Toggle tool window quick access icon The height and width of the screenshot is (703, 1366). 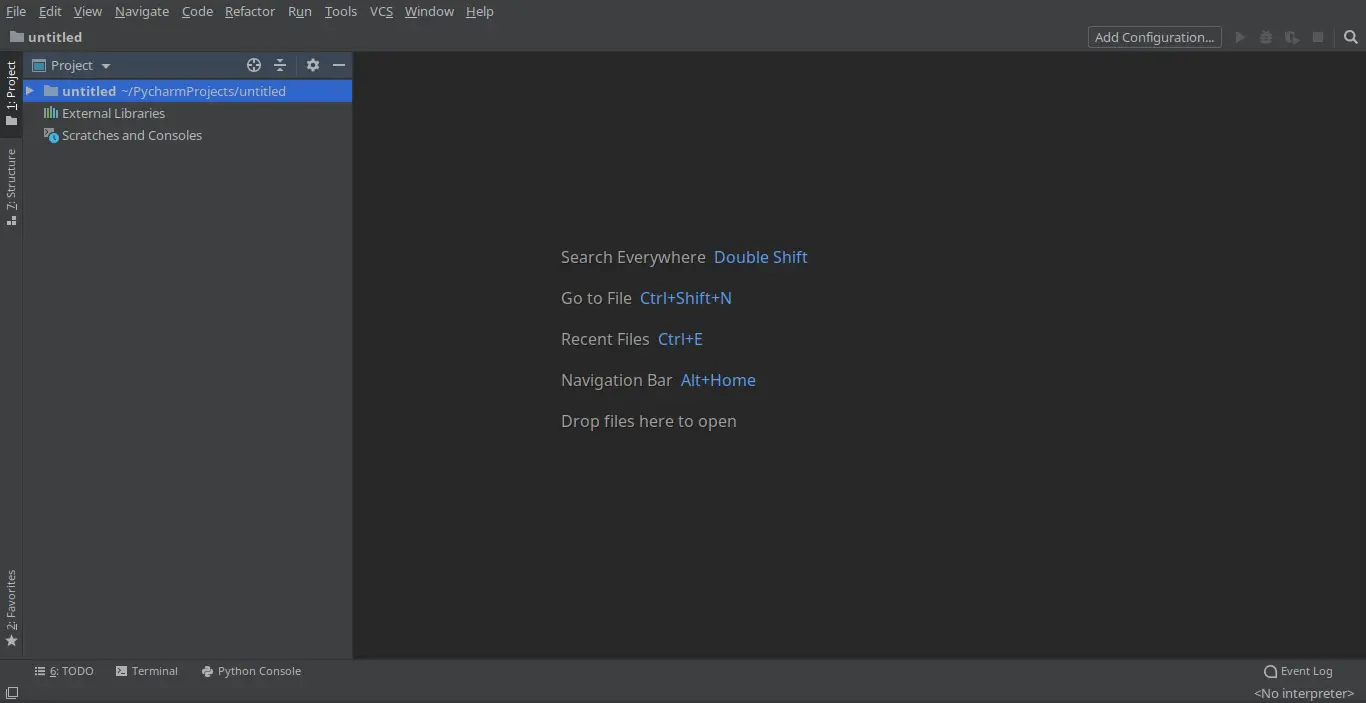pyautogui.click(x=12, y=693)
